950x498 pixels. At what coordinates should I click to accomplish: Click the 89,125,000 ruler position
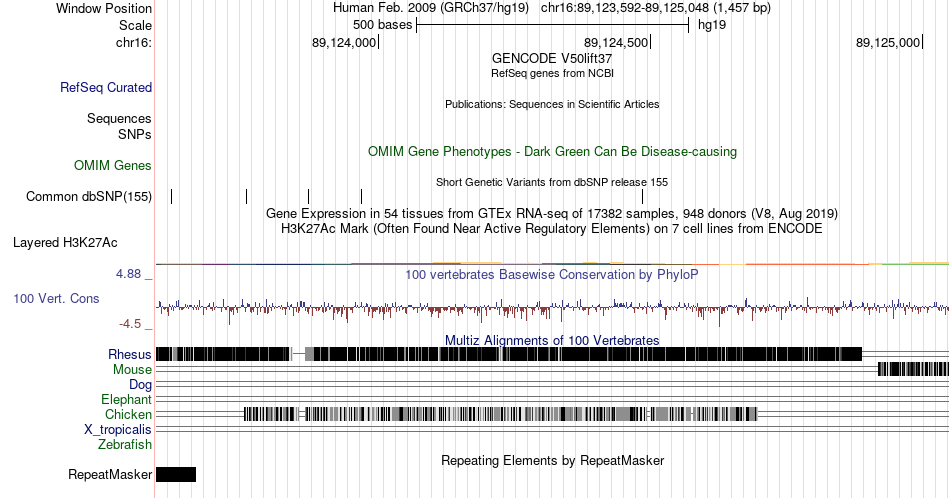(888, 42)
